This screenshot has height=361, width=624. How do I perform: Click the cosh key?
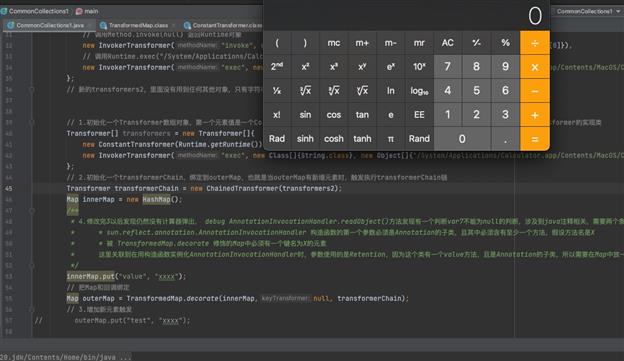[x=334, y=139]
